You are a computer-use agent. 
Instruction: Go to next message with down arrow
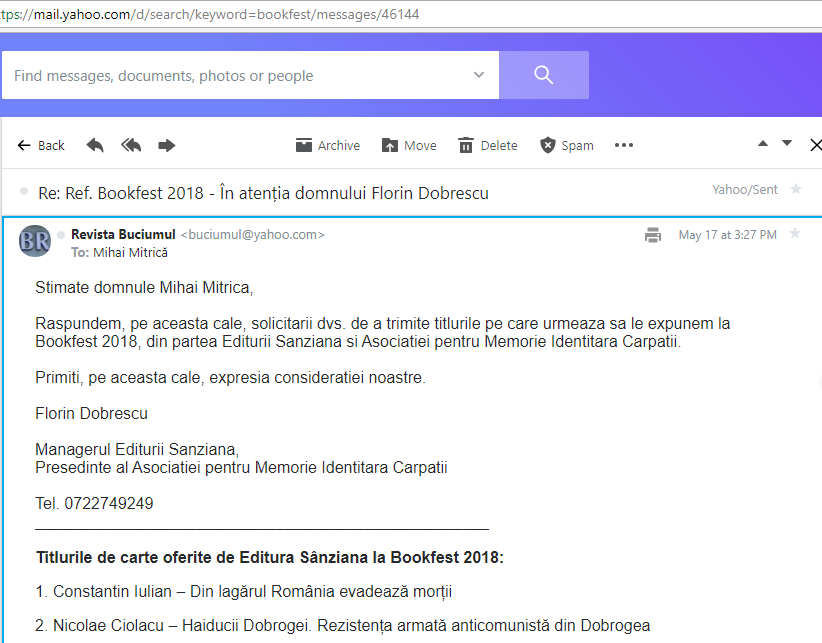[787, 144]
